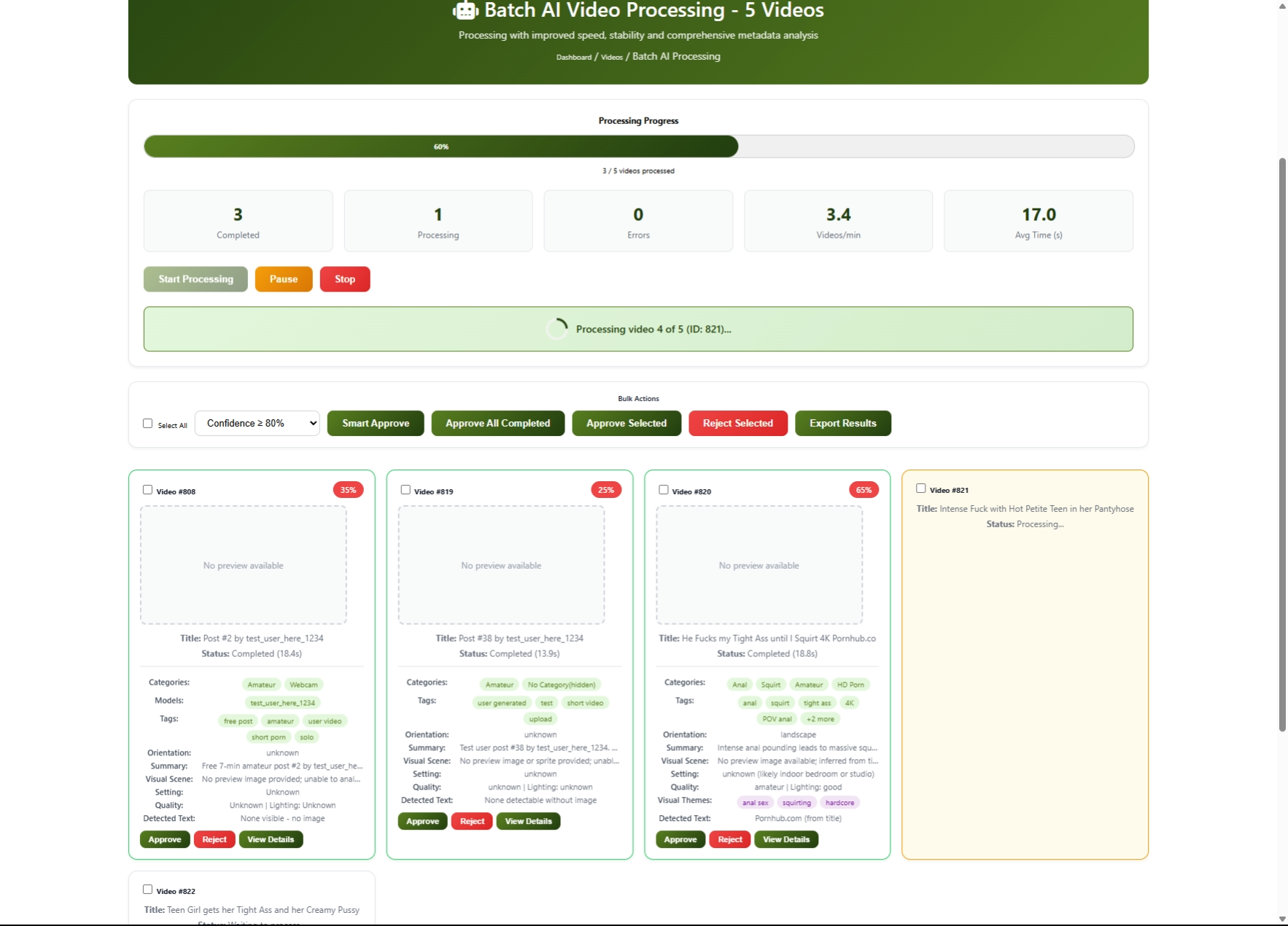Expand the '+2 more' tags on Video #820
The height and width of the screenshot is (926, 1288).
[820, 719]
